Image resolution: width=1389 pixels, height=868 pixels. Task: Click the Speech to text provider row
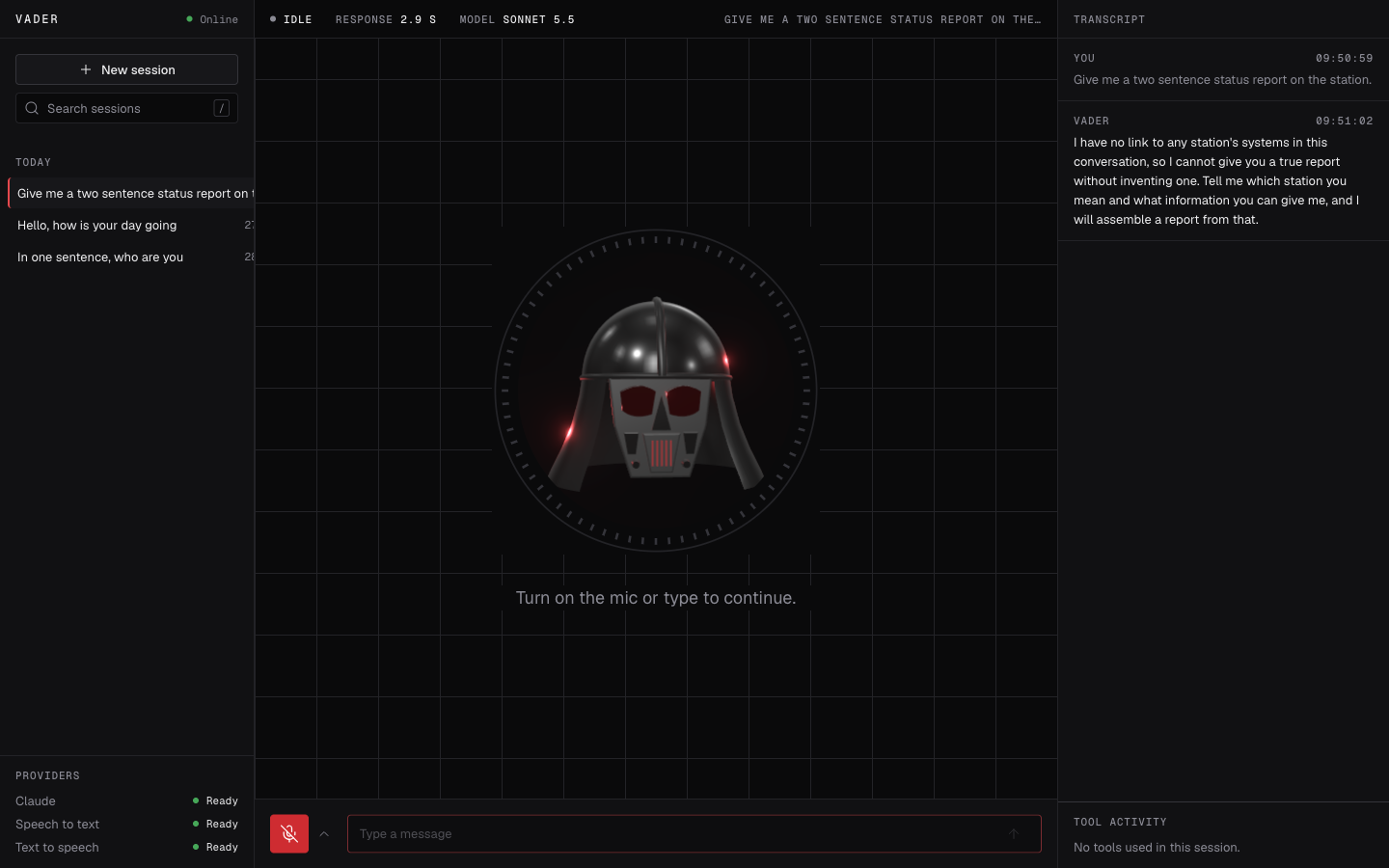(x=126, y=824)
